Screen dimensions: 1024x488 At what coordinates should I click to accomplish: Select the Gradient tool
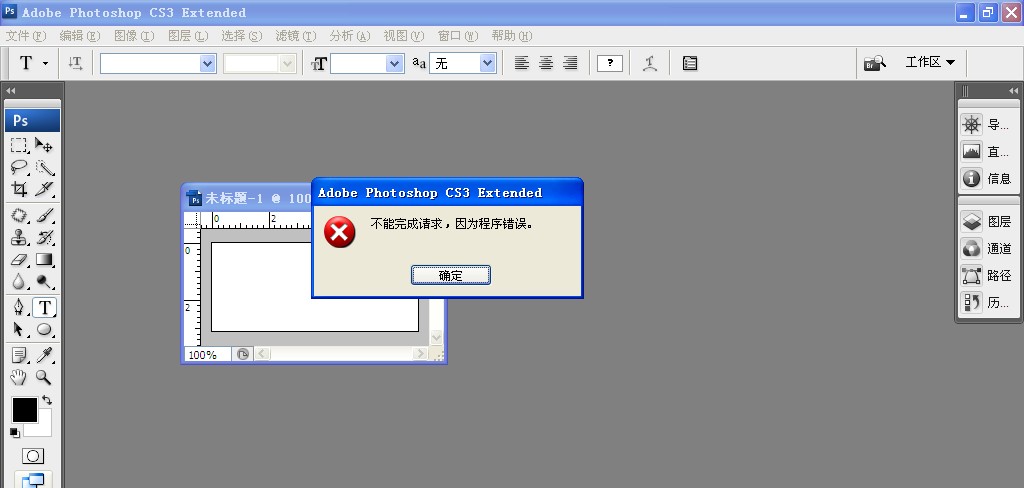[44, 260]
